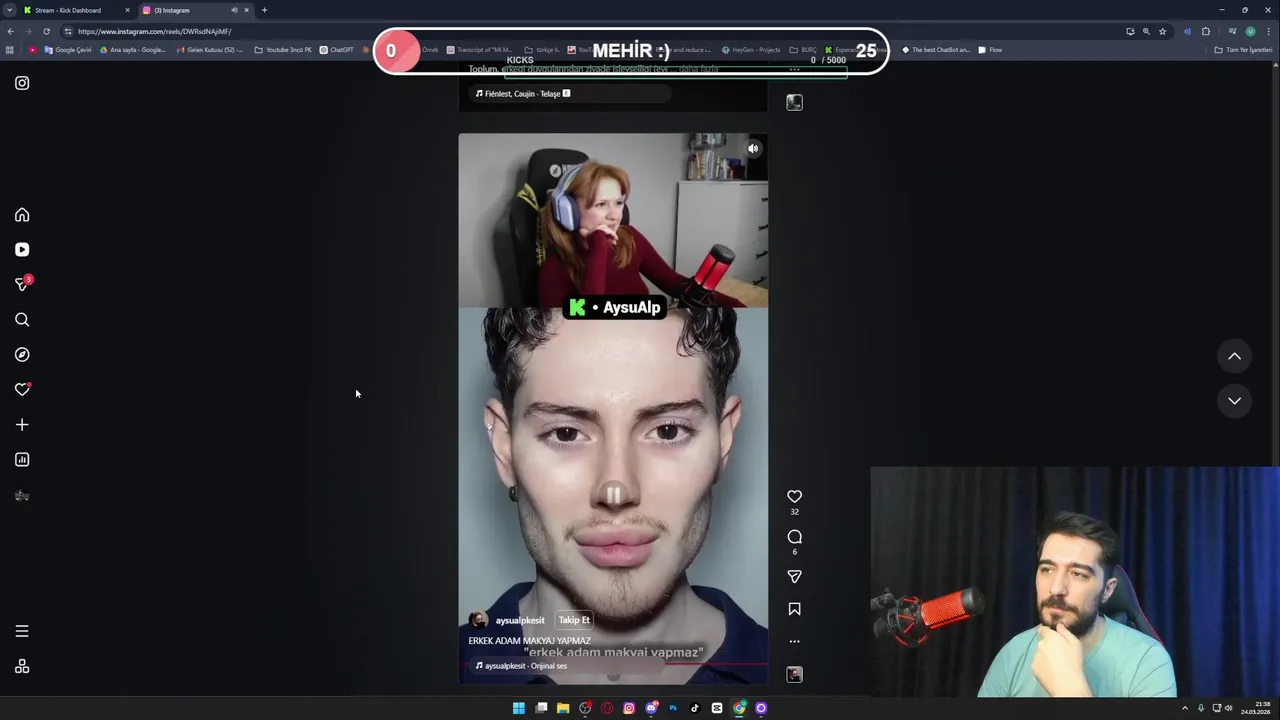This screenshot has width=1280, height=720.
Task: Go to the next reel with the down arrow
Action: [x=1234, y=400]
